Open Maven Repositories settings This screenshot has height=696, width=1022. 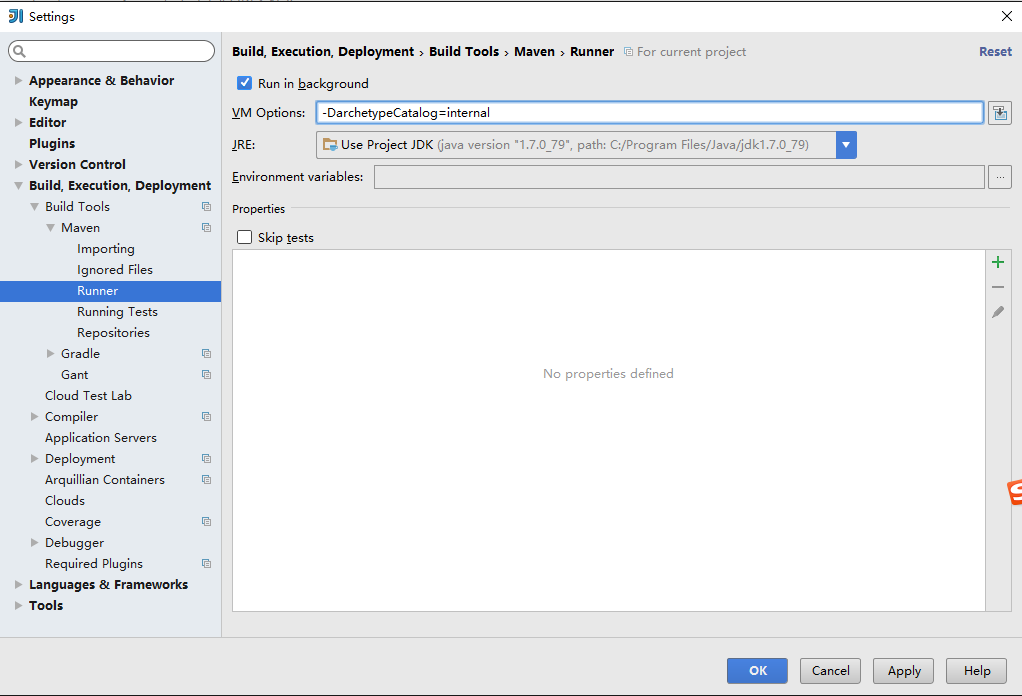point(113,332)
